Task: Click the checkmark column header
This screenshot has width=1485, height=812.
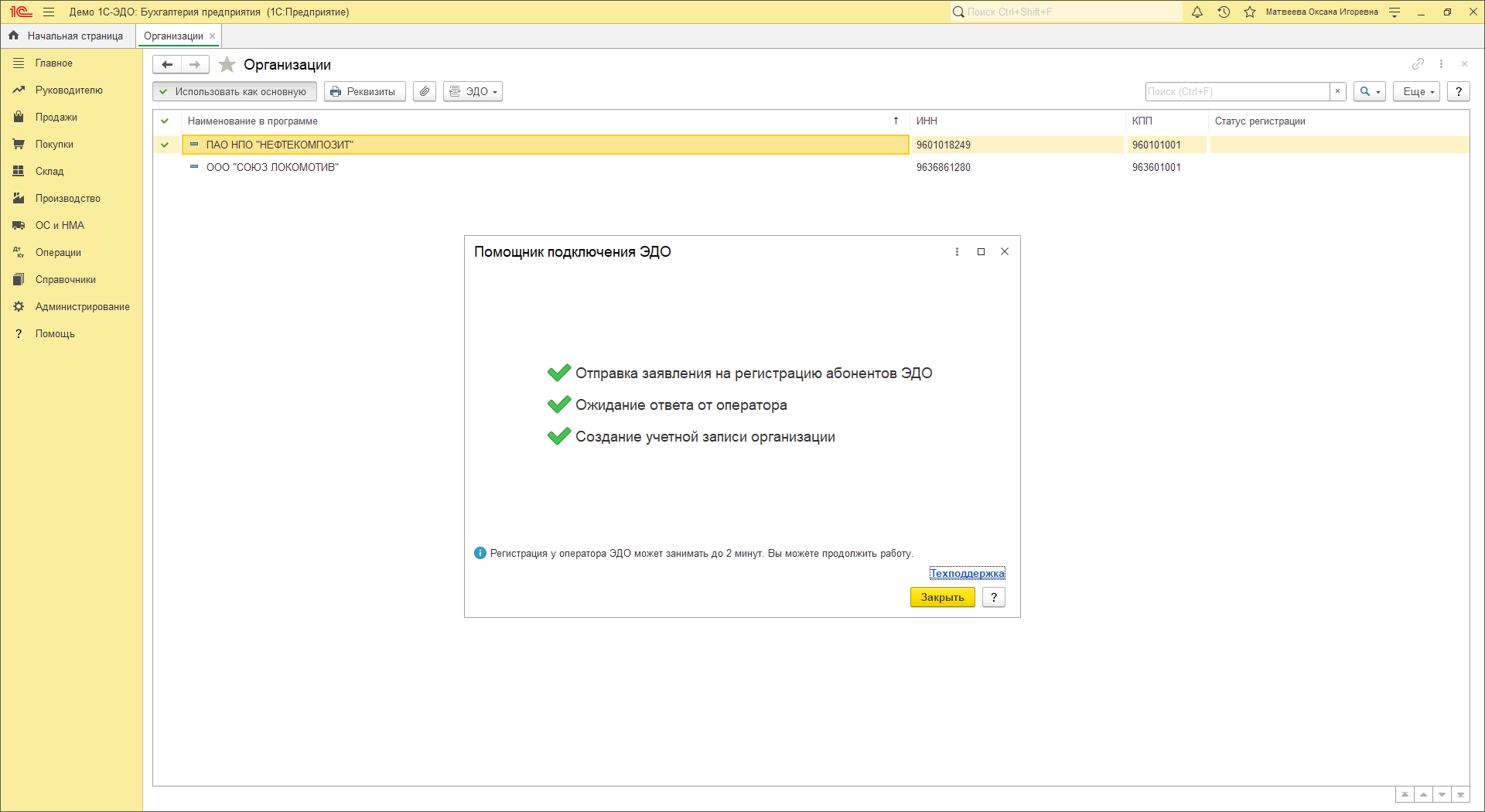Action: tap(165, 121)
